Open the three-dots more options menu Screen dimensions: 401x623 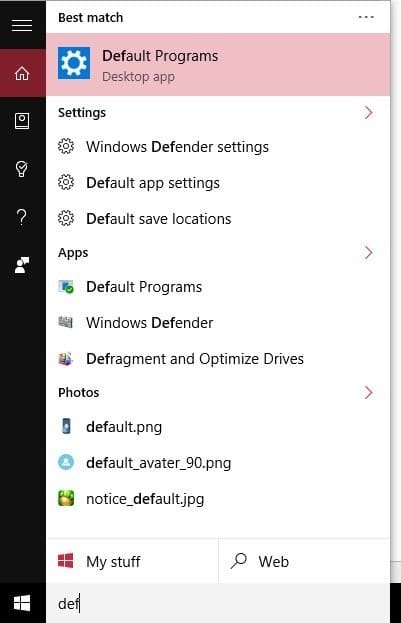[x=366, y=17]
